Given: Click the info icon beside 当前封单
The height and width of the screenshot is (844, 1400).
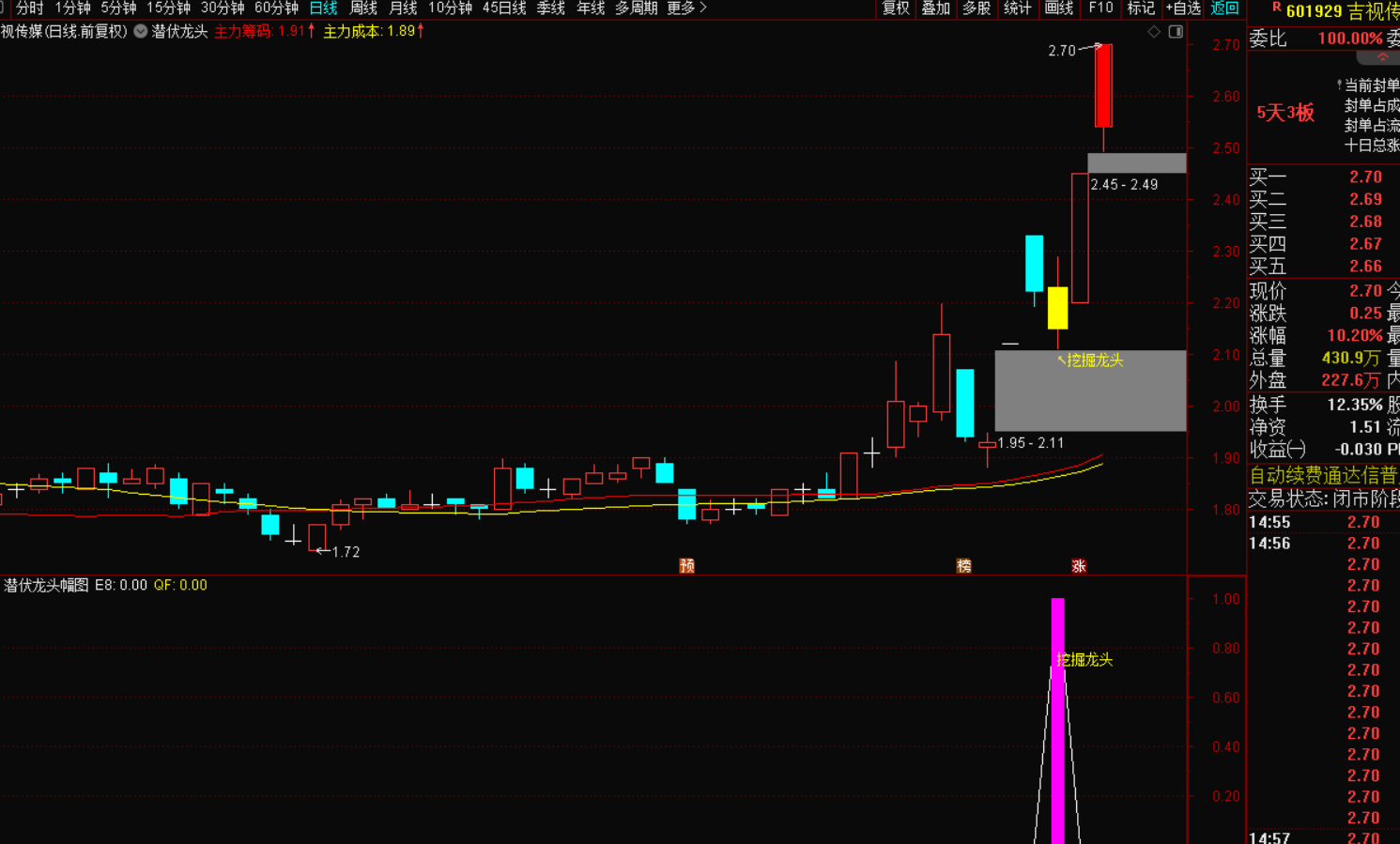Looking at the screenshot, I should click(x=1339, y=85).
